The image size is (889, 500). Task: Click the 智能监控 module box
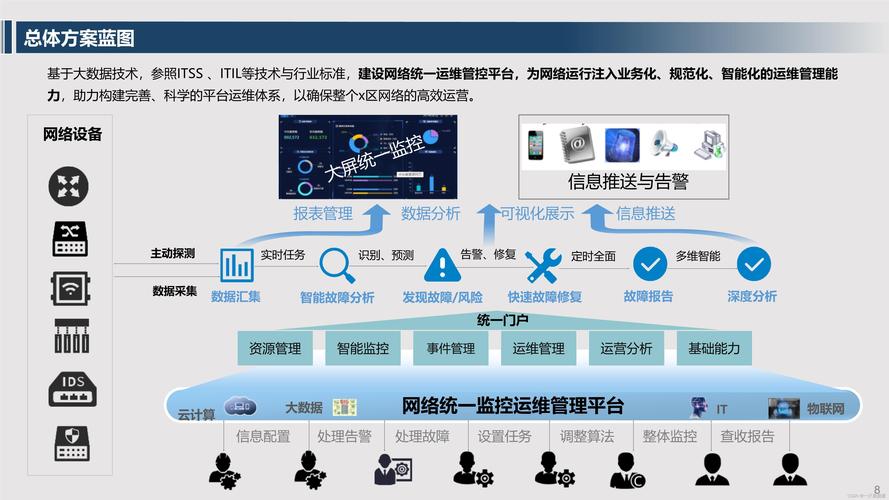(x=363, y=348)
